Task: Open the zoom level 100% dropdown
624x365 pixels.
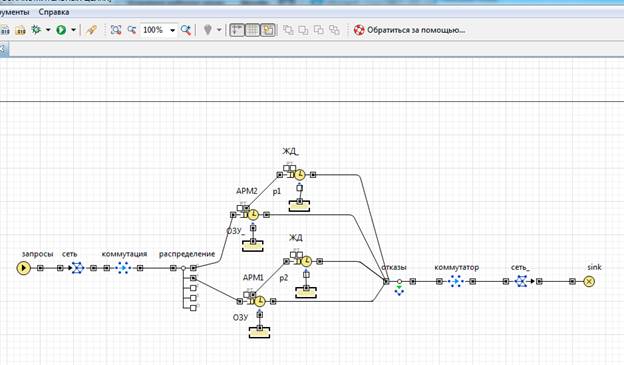Action: tap(172, 30)
